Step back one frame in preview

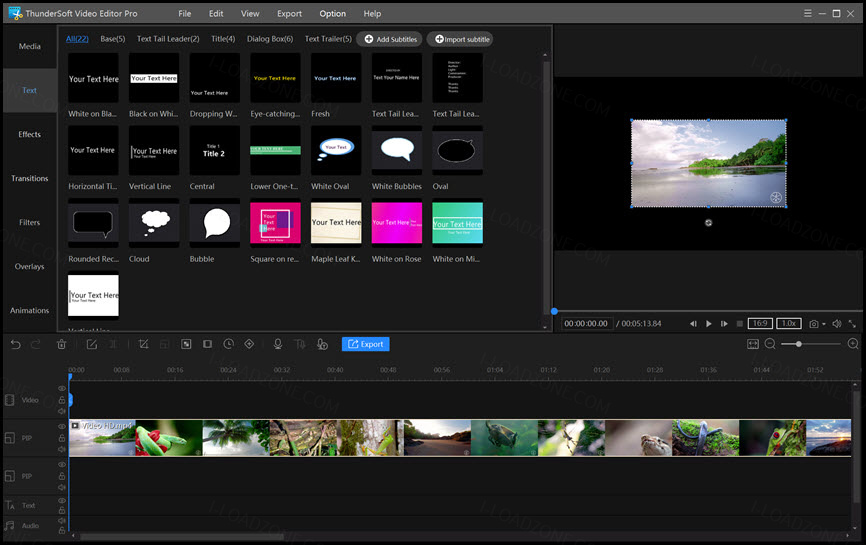[693, 324]
